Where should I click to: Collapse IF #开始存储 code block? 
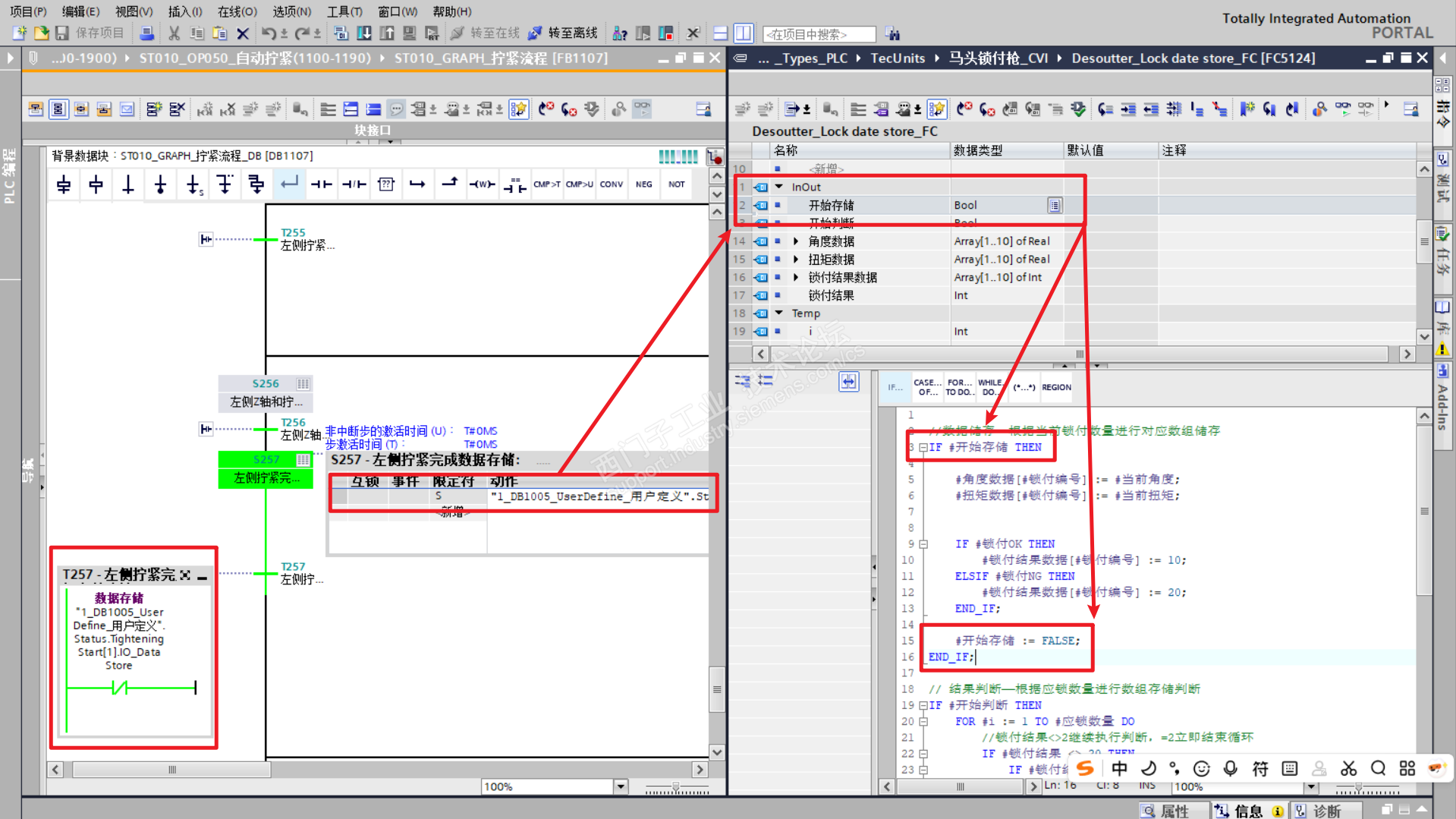point(923,448)
